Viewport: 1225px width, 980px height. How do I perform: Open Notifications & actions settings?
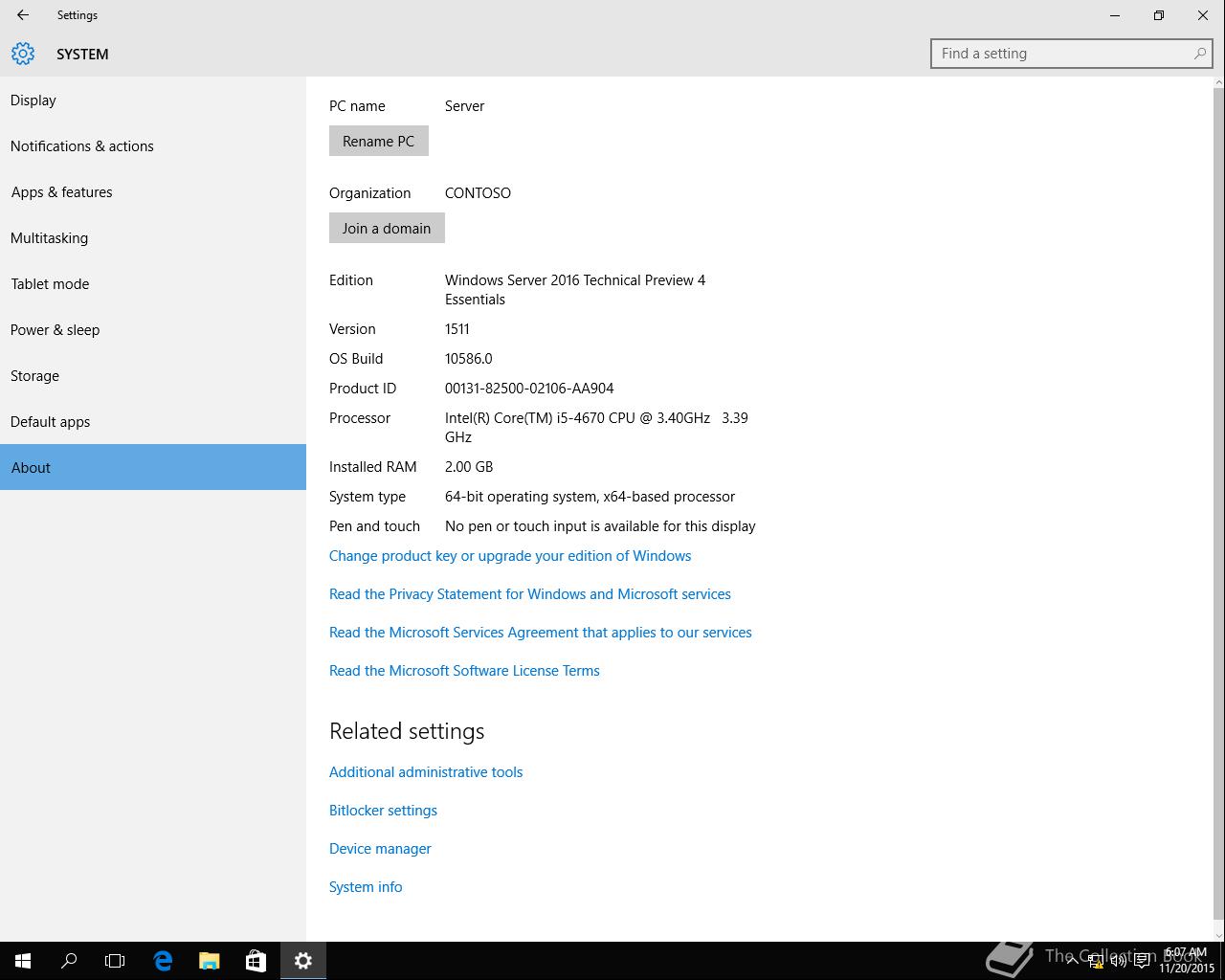tap(153, 146)
